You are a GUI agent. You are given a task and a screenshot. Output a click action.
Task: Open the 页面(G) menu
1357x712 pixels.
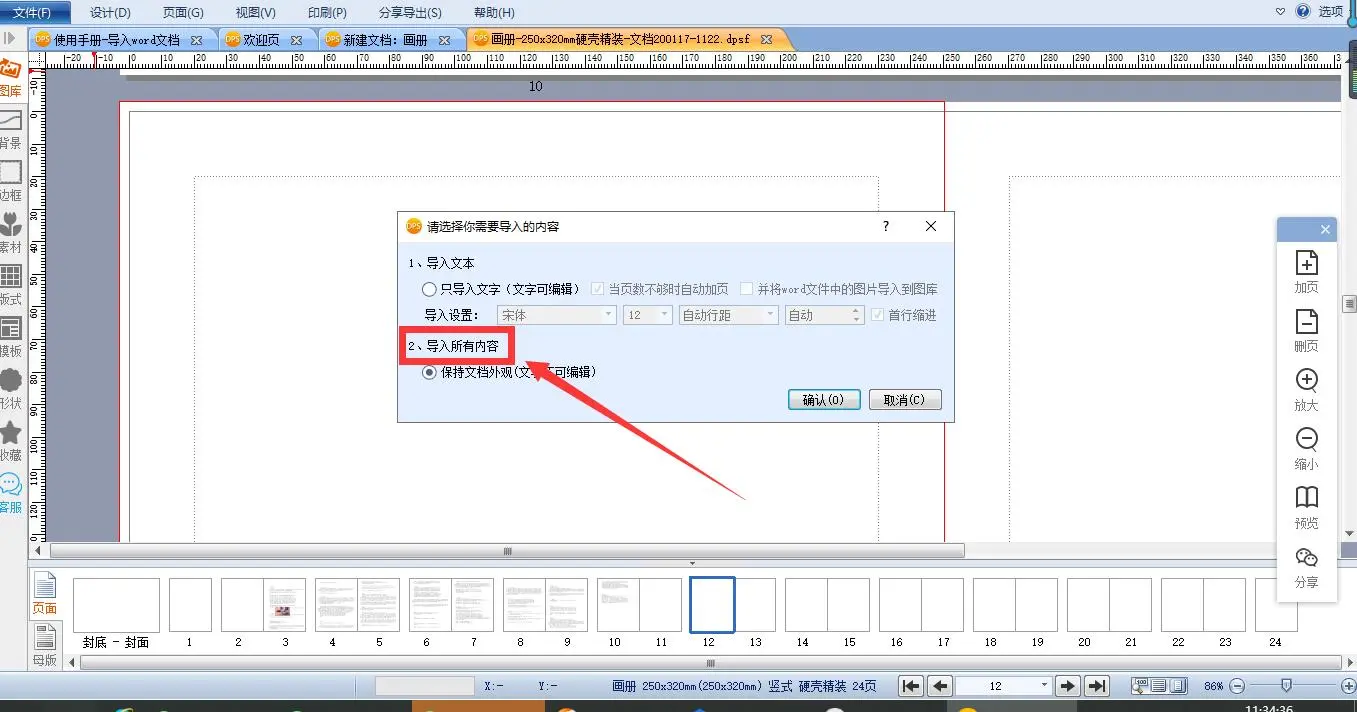(x=183, y=12)
